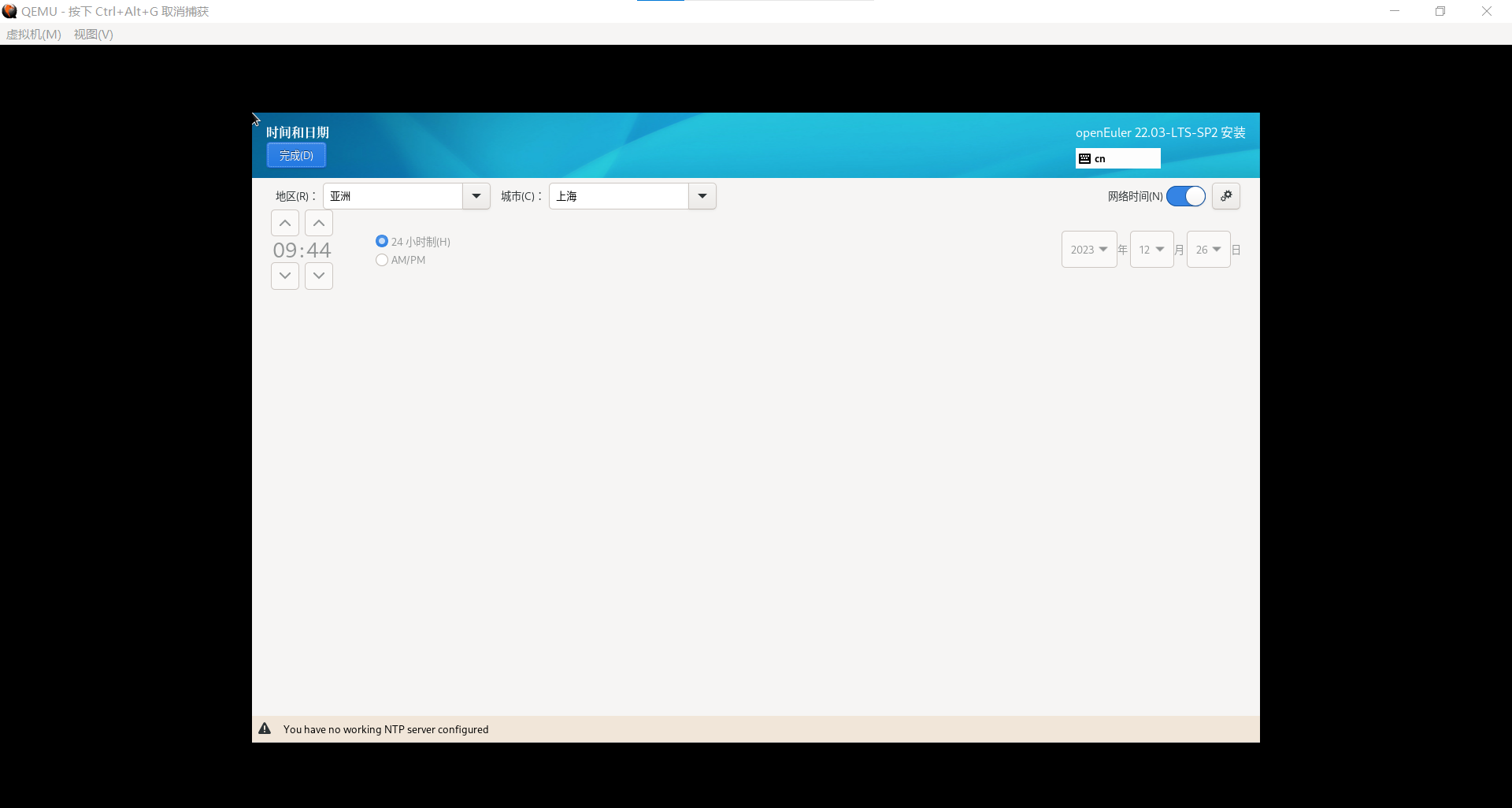Image resolution: width=1512 pixels, height=808 pixels.
Task: Select the 24 小时制(H) radio option
Action: coord(413,242)
